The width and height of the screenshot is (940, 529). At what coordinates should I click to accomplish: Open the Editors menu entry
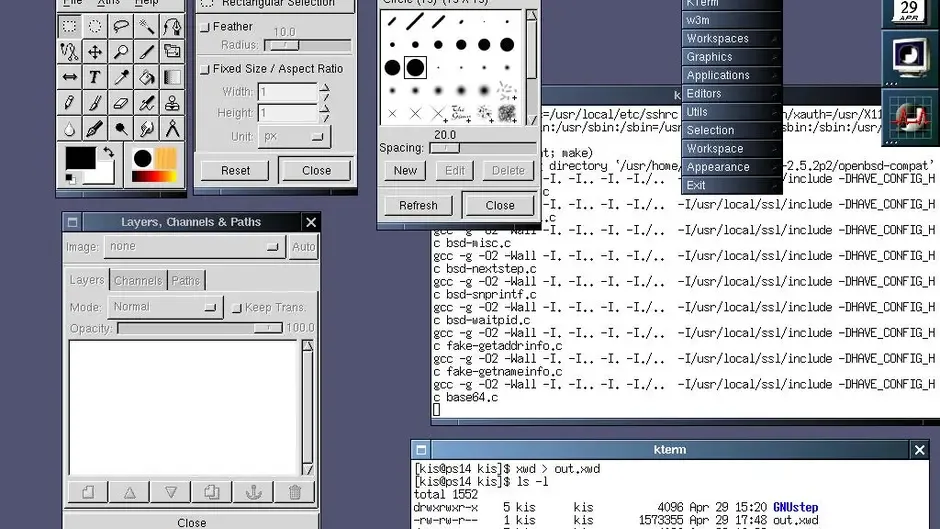tap(731, 94)
